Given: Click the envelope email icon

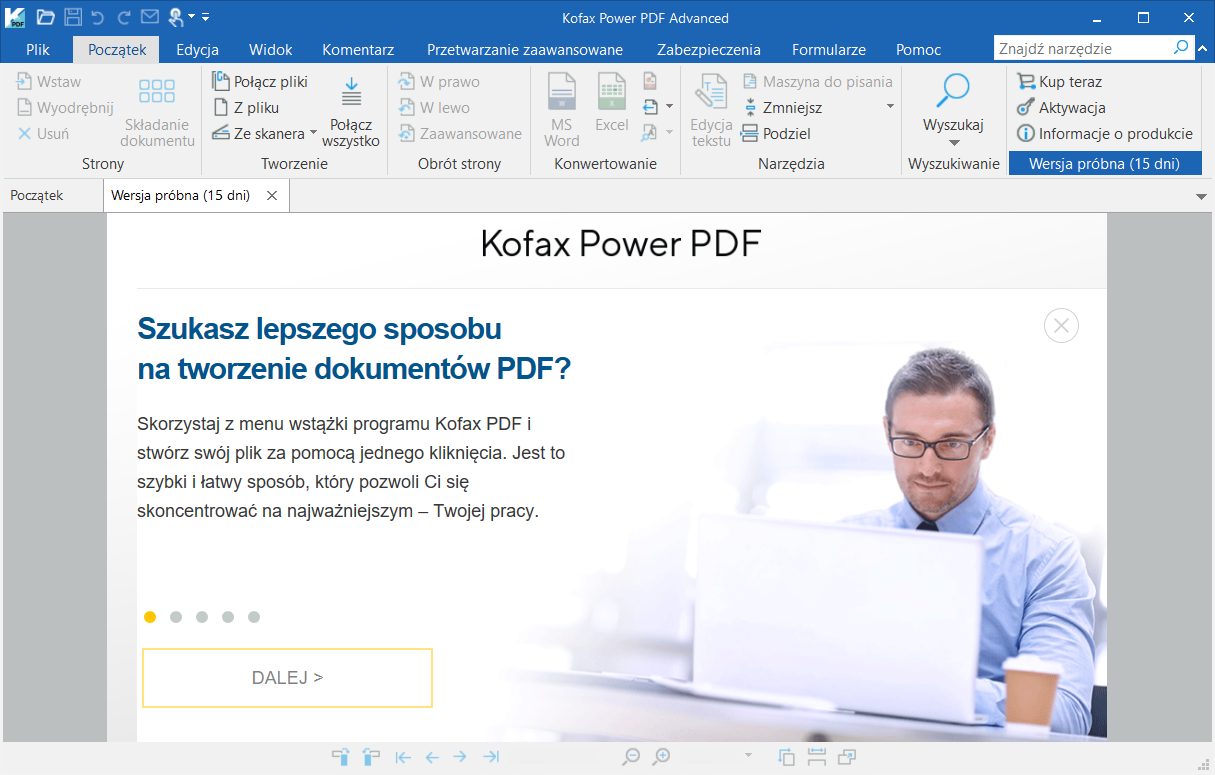Looking at the screenshot, I should click(x=149, y=17).
